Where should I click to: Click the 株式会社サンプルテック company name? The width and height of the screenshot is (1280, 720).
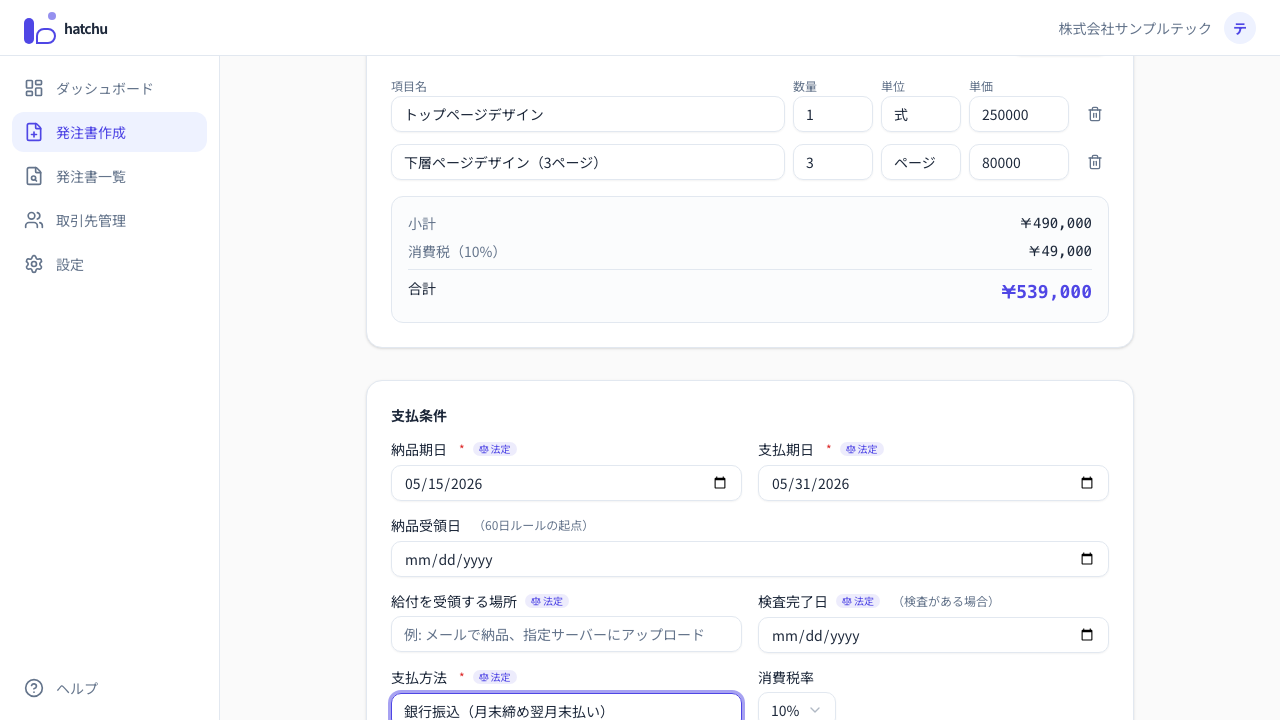tap(1135, 28)
